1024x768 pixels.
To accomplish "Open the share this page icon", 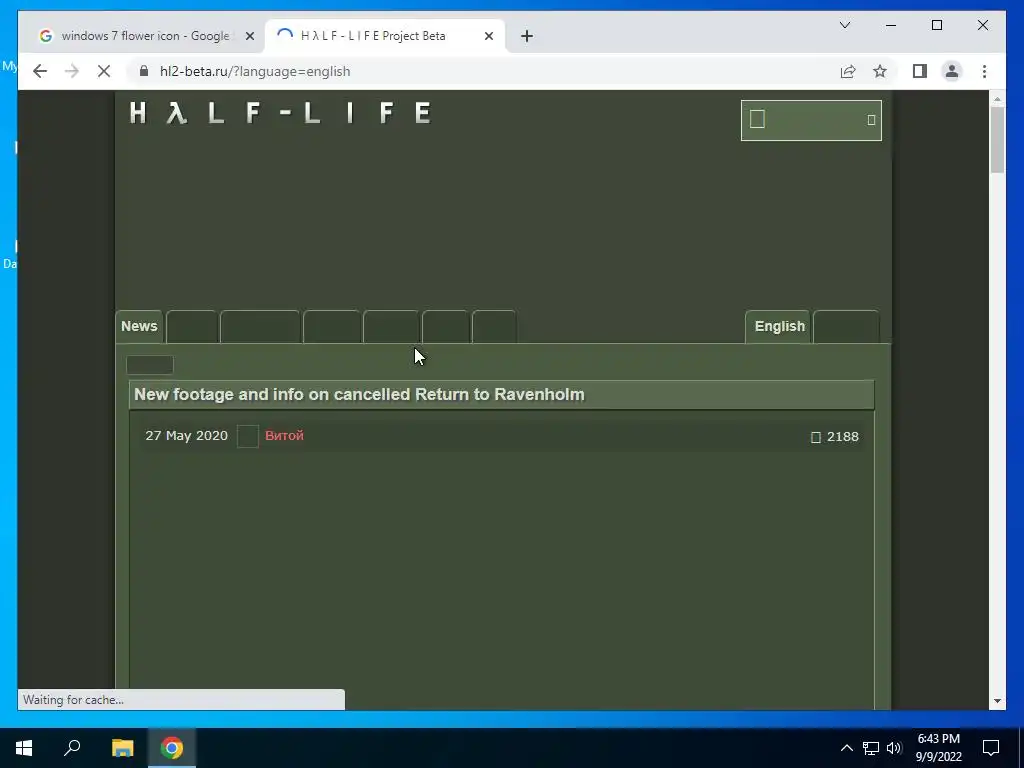I will pyautogui.click(x=848, y=71).
